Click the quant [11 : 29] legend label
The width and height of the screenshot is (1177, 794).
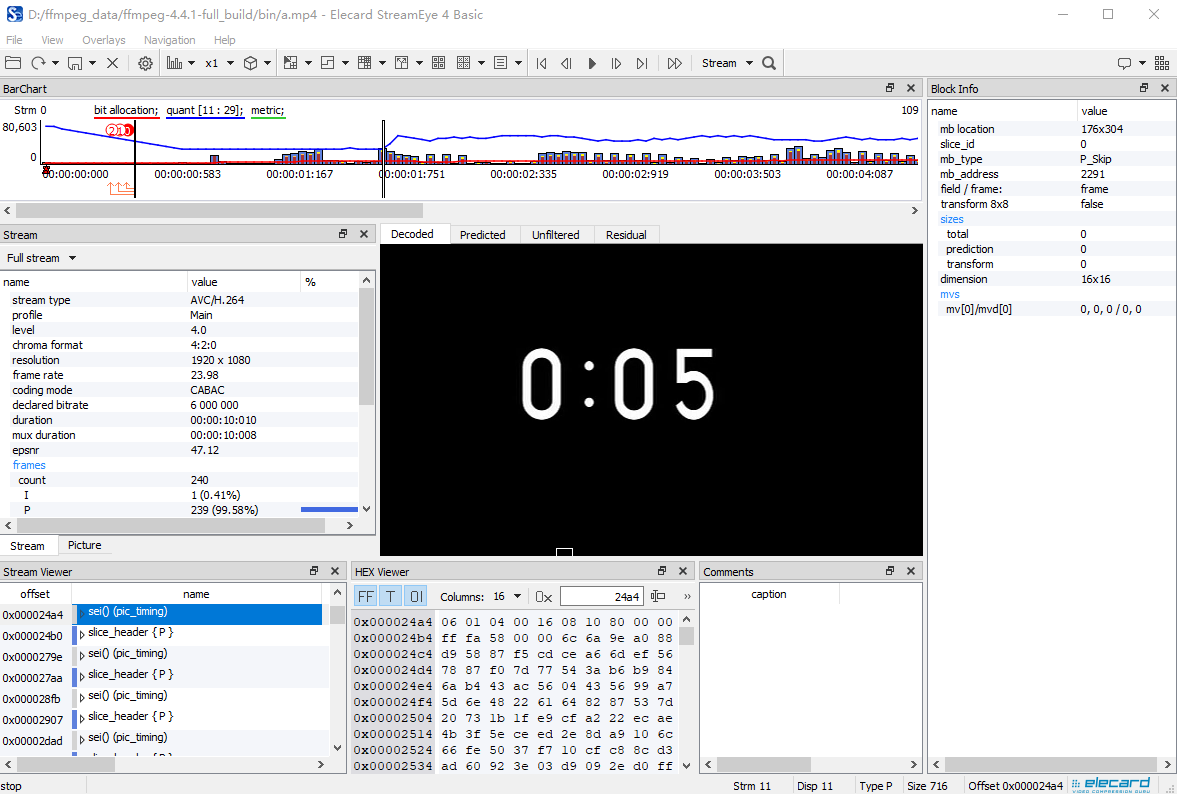[205, 110]
